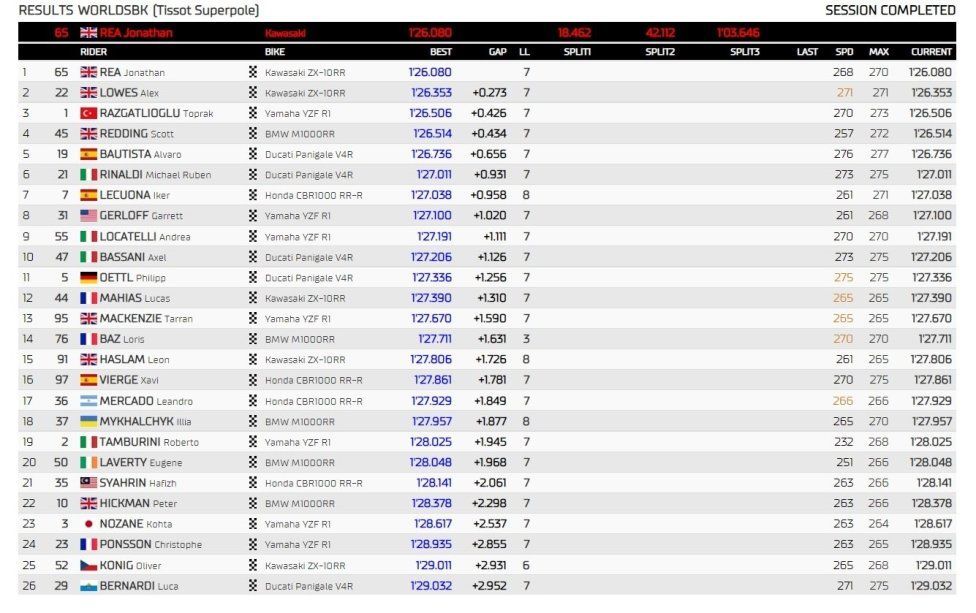Click max speed 277 in Bautista row
The height and width of the screenshot is (613, 976).
point(879,154)
